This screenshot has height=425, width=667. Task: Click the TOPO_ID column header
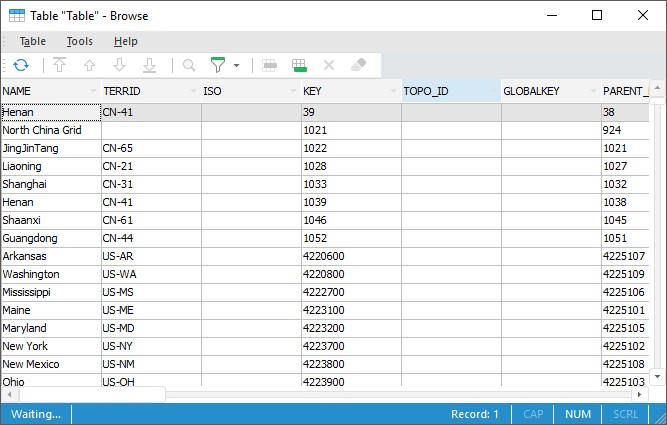[x=445, y=91]
